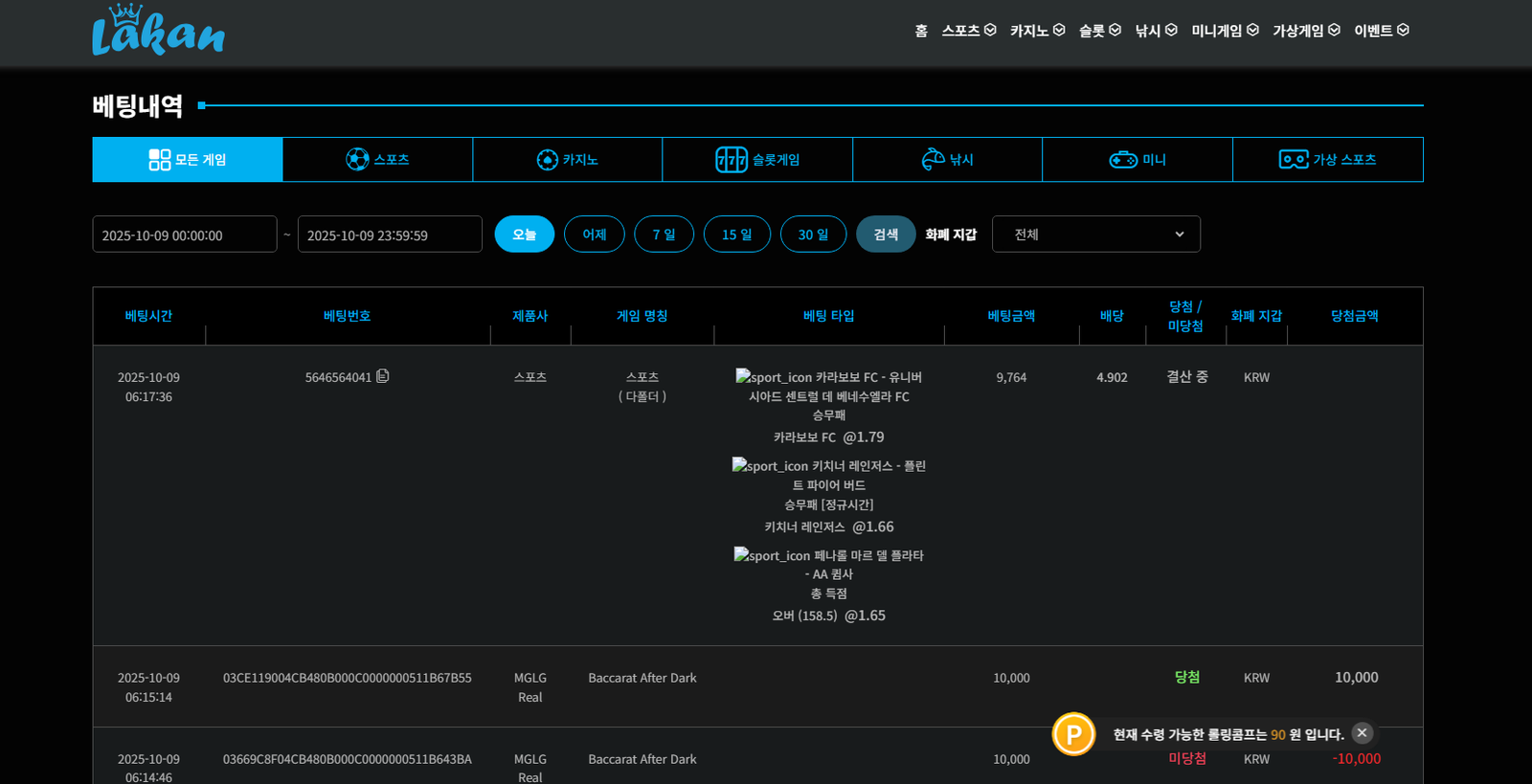Viewport: 1532px width, 784px height.
Task: Expand the 카지노 top navigation menu
Action: 1037,31
